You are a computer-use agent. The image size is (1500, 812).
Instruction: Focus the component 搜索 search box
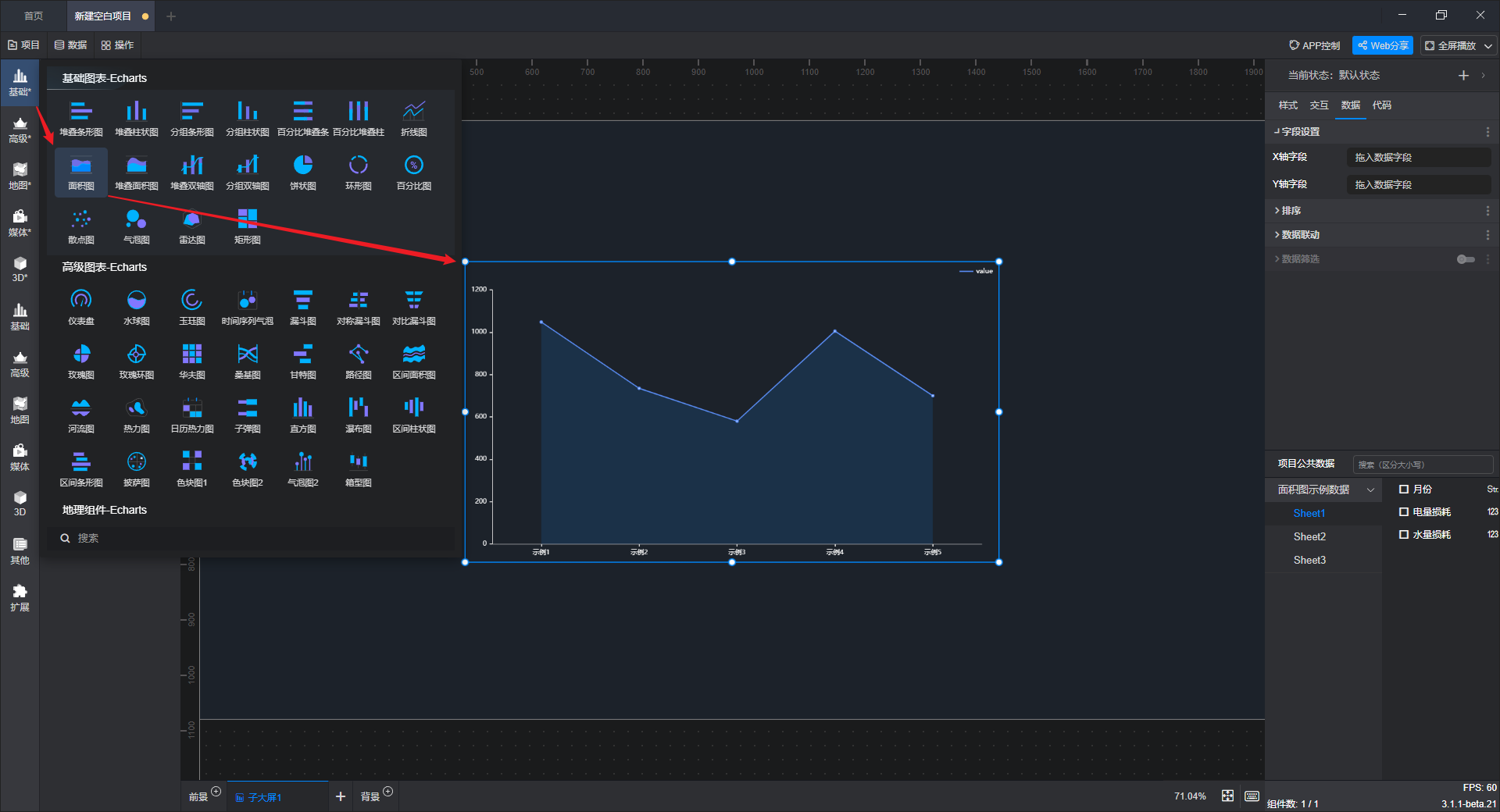[x=250, y=538]
